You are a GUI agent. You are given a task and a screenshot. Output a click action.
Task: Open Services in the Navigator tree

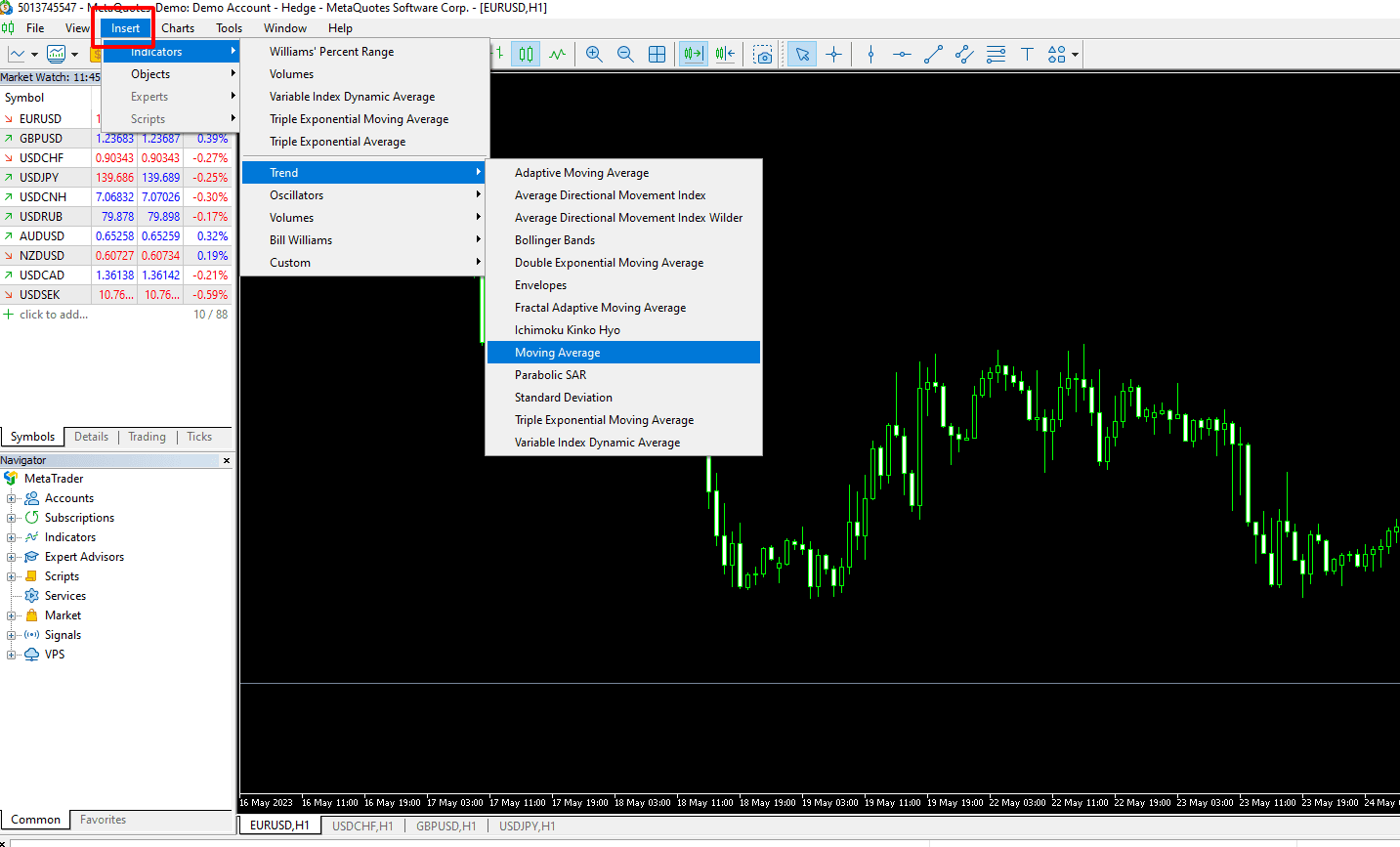[x=65, y=596]
